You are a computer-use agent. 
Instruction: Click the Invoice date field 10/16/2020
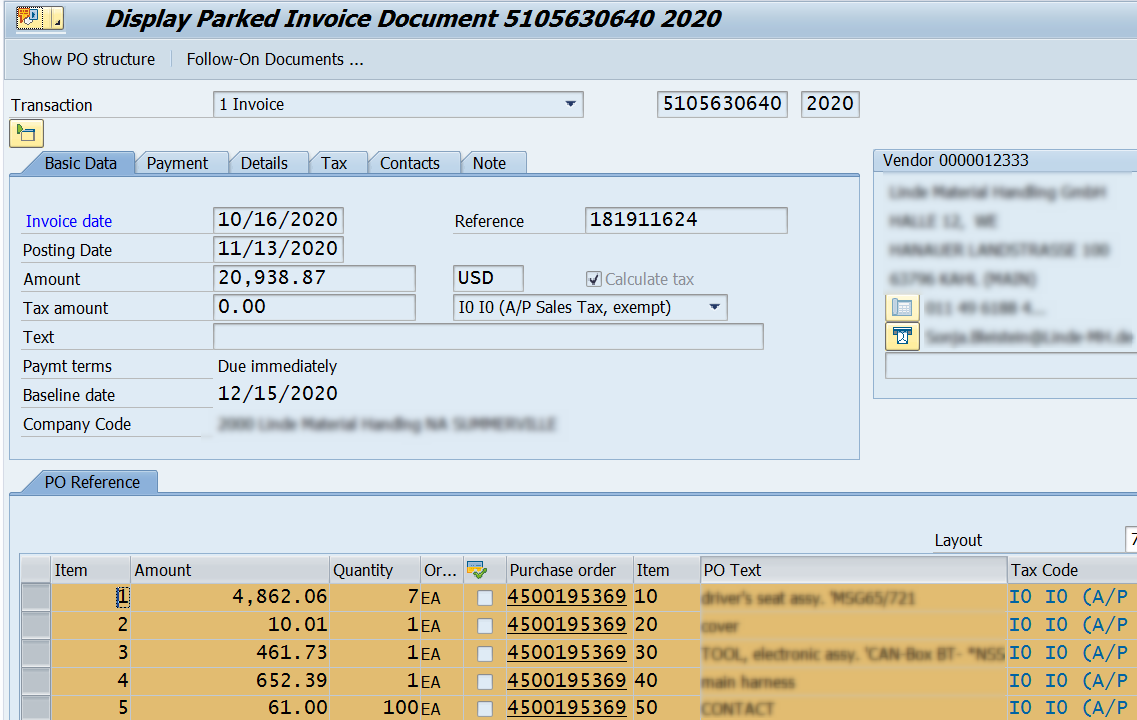point(278,220)
